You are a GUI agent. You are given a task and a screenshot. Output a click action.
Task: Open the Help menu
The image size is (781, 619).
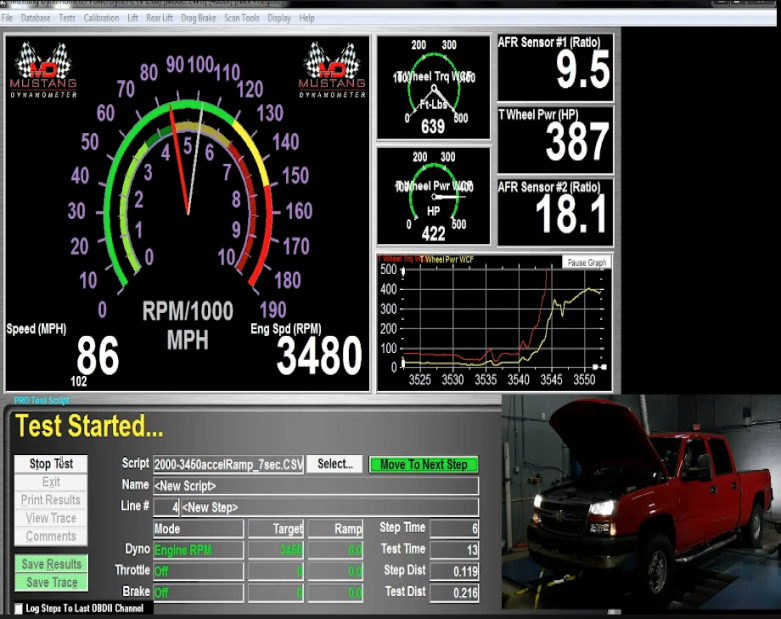pos(307,18)
